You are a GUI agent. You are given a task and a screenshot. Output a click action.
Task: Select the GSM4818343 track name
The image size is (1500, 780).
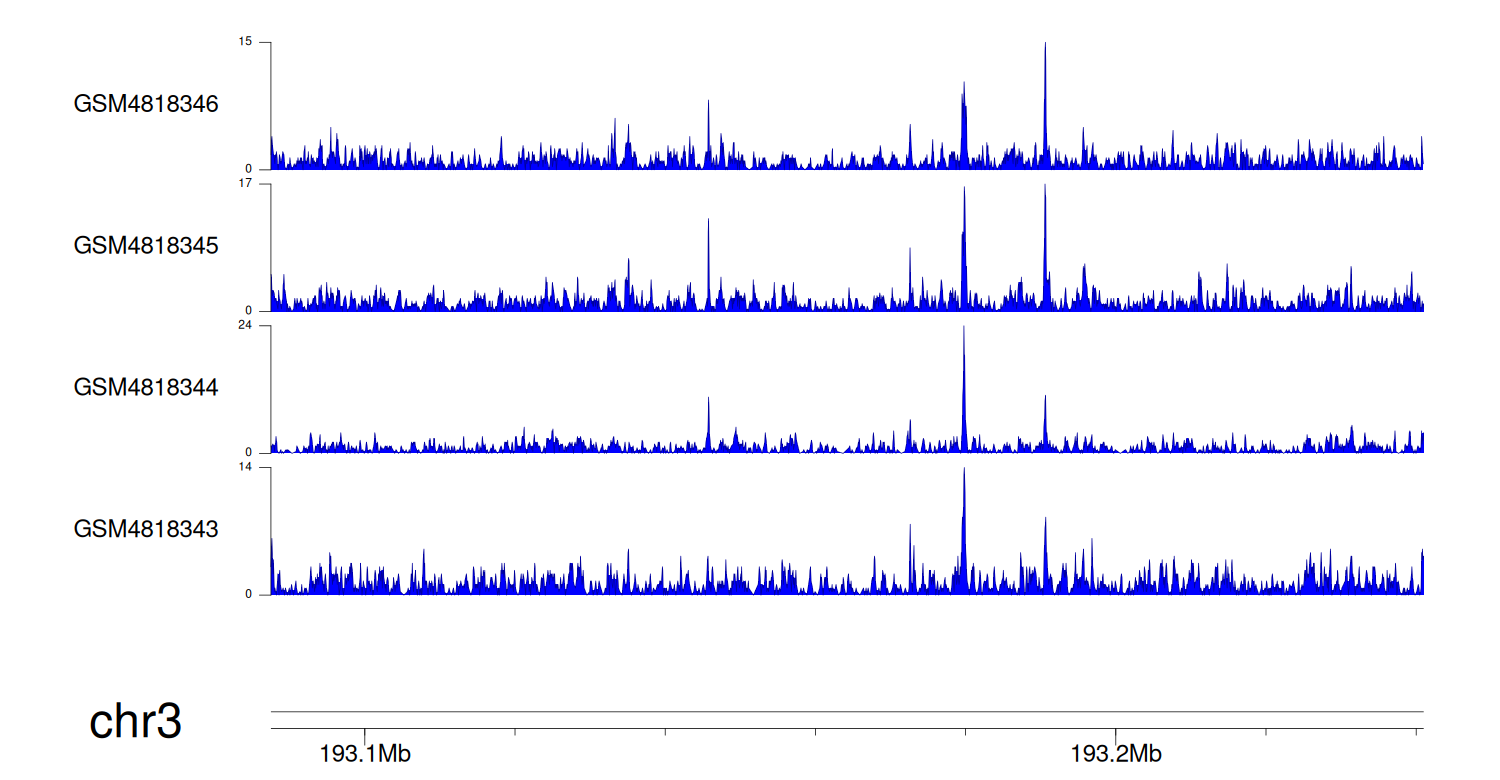pos(146,529)
